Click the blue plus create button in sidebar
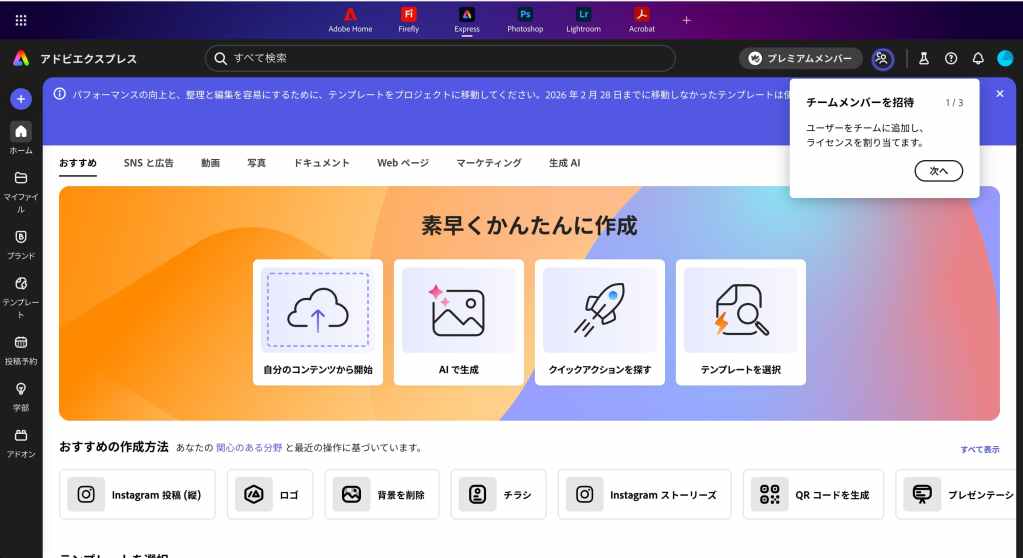The image size is (1023, 558). tap(20, 99)
